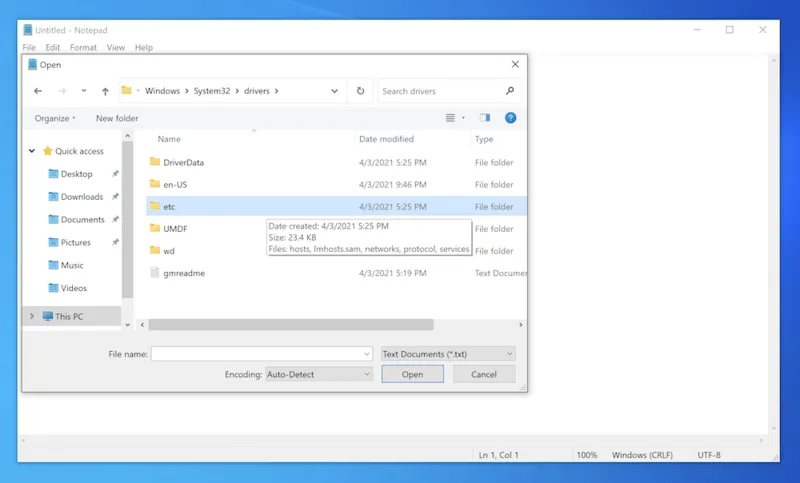Click the Open button

point(412,374)
